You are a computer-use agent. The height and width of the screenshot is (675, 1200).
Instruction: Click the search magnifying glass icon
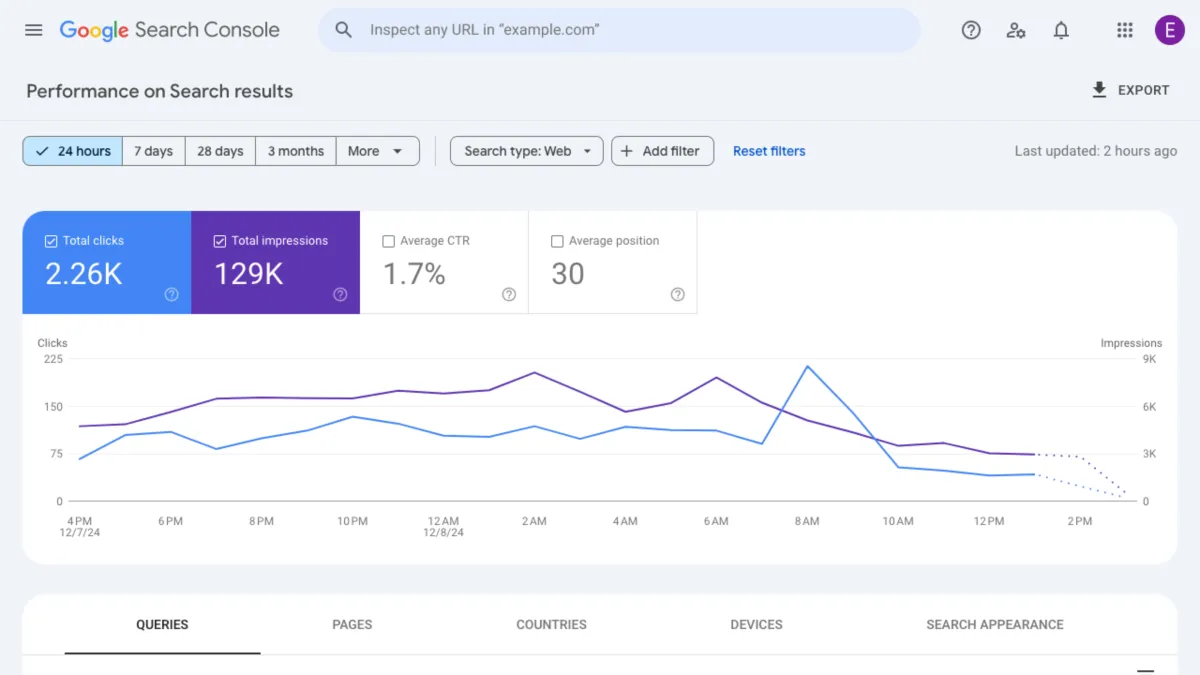click(x=343, y=29)
